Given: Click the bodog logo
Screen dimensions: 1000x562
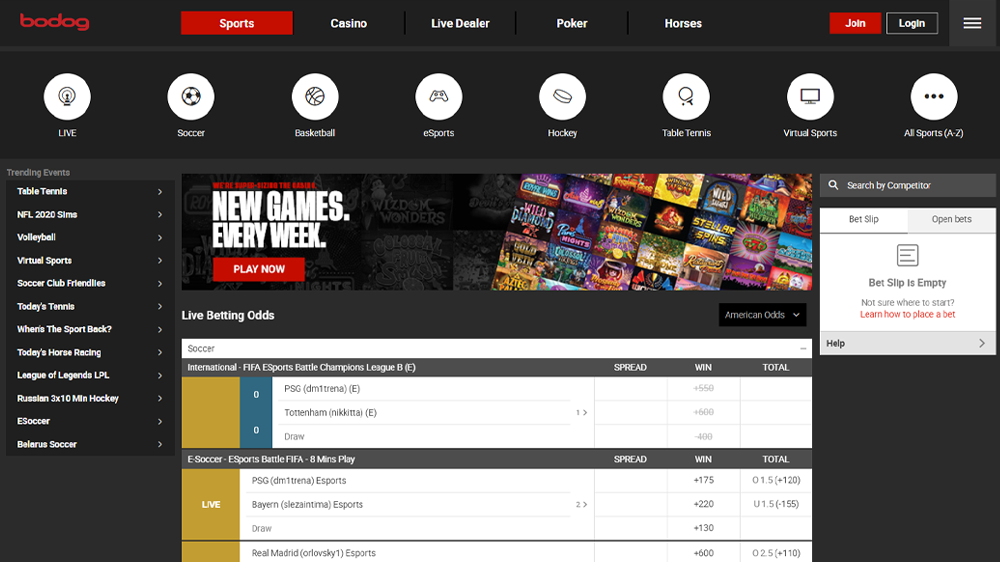Looking at the screenshot, I should tap(54, 22).
